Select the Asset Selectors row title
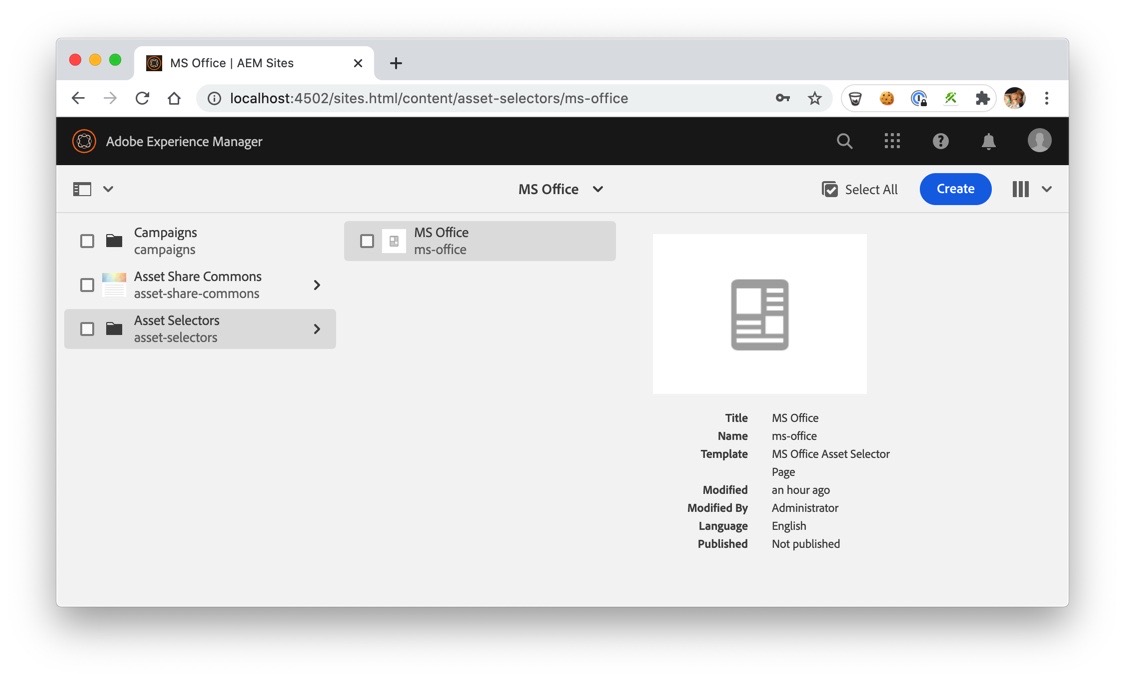This screenshot has width=1125, height=681. pyautogui.click(x=176, y=320)
